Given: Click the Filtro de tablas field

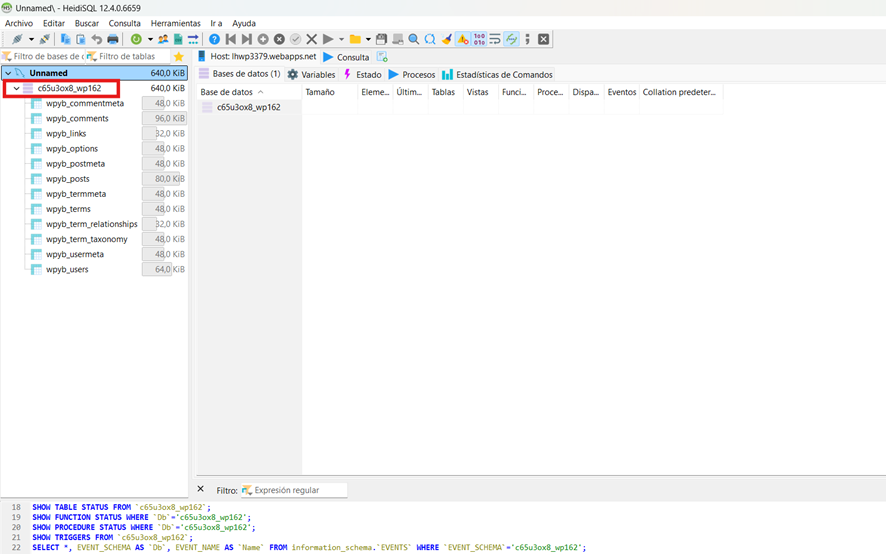Looking at the screenshot, I should [x=129, y=57].
